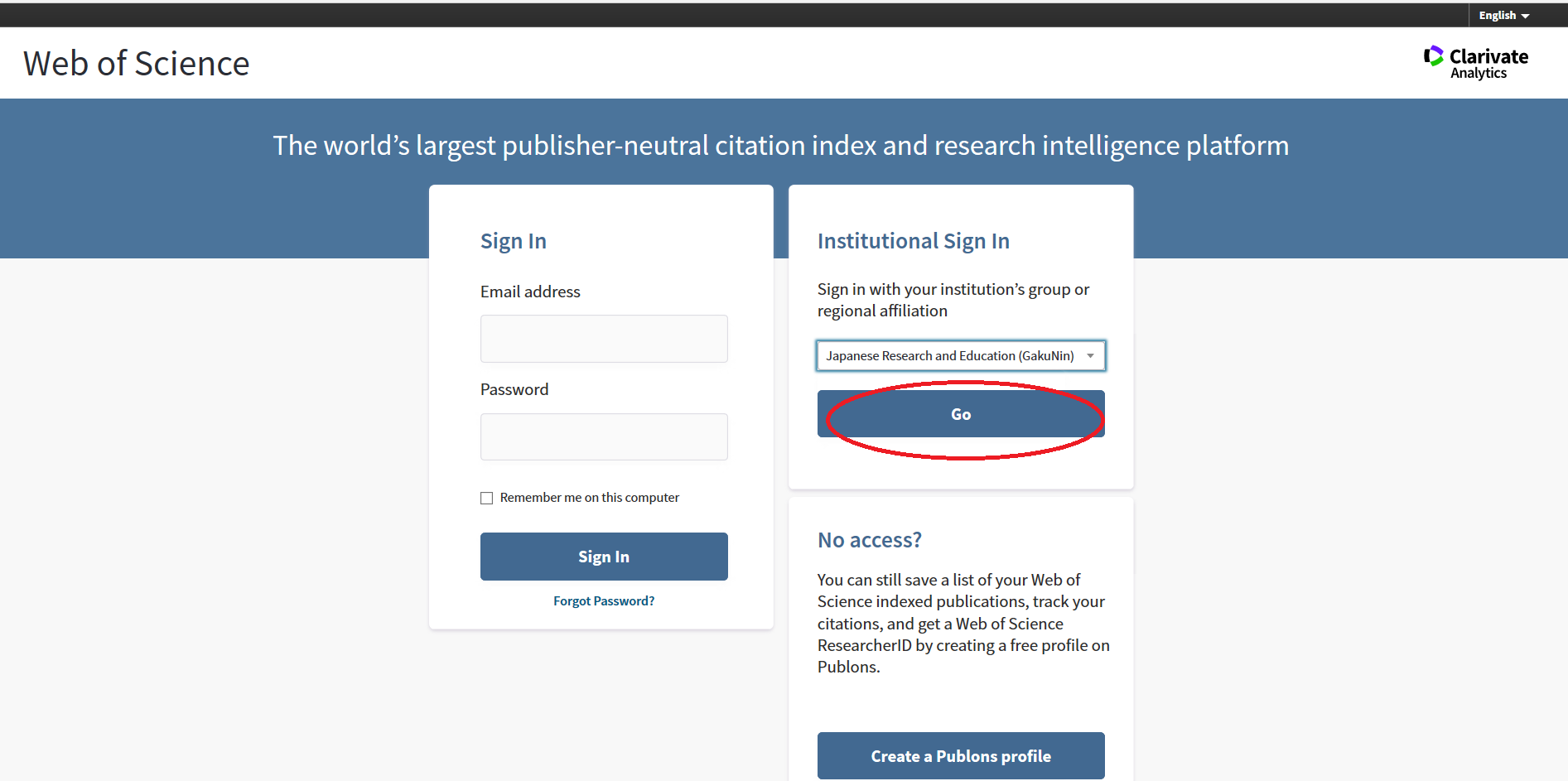Focus the Email address field
Screen dimensions: 1568x781
[604, 339]
